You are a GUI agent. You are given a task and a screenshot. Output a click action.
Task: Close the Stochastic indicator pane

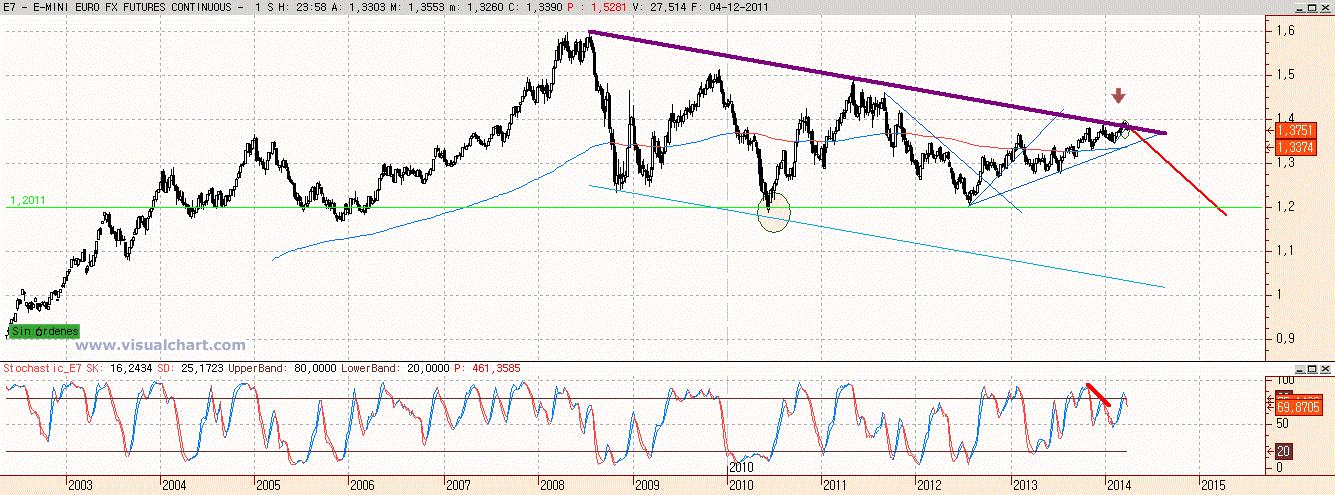tap(1324, 370)
